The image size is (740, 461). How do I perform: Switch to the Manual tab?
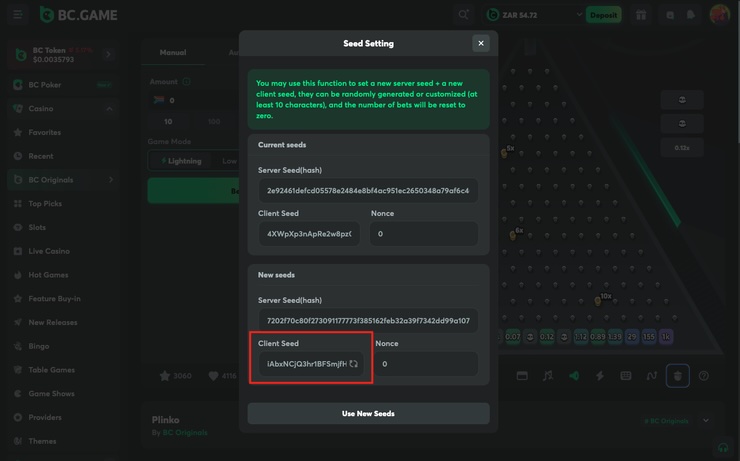173,52
